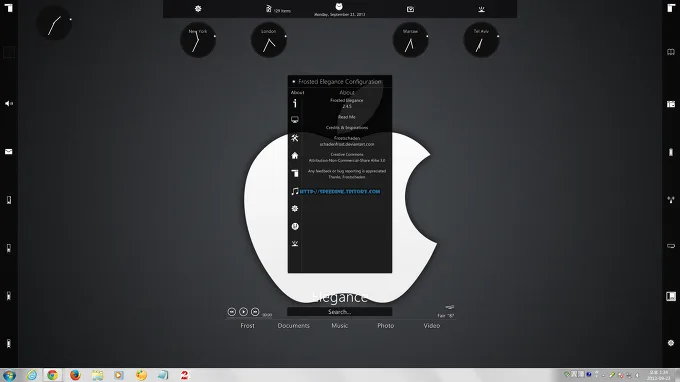Choose the folder icon below home icon
The image size is (680, 382).
click(295, 173)
